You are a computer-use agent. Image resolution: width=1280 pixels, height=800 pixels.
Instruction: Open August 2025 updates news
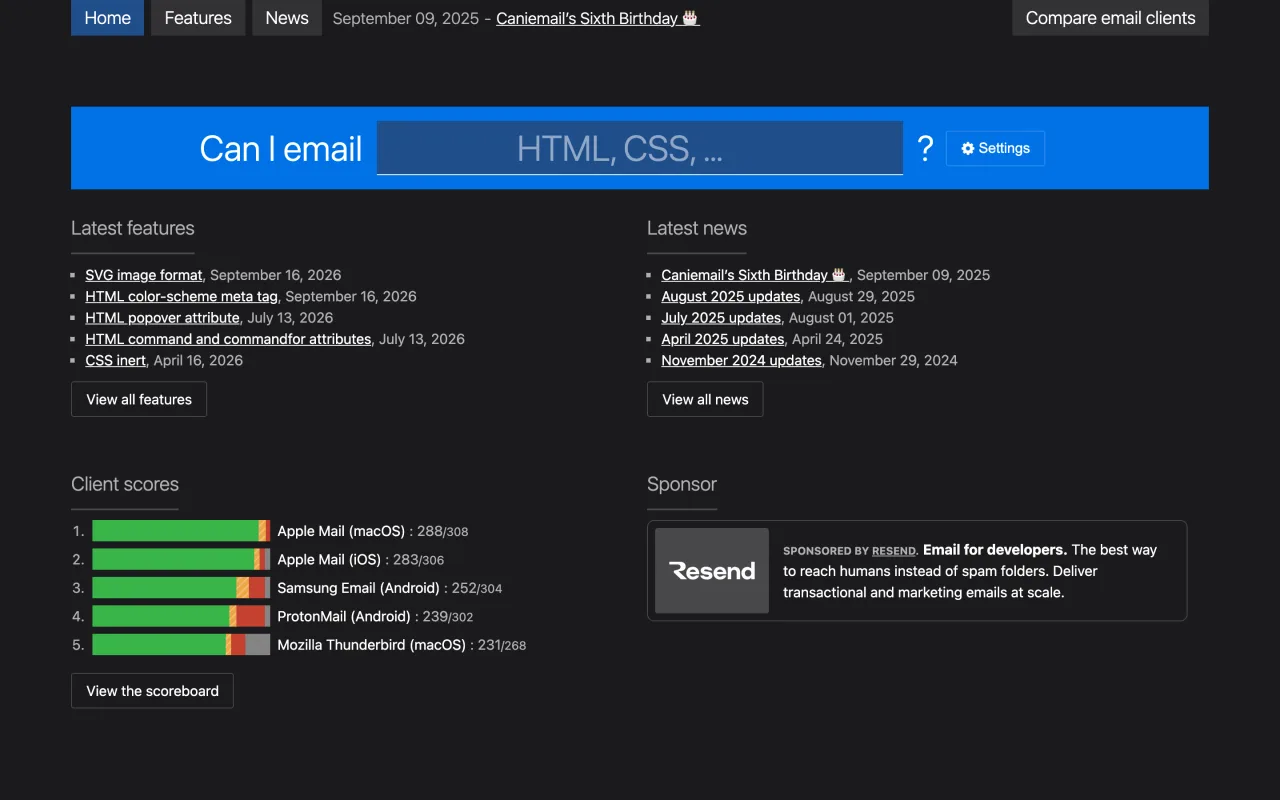coord(731,296)
